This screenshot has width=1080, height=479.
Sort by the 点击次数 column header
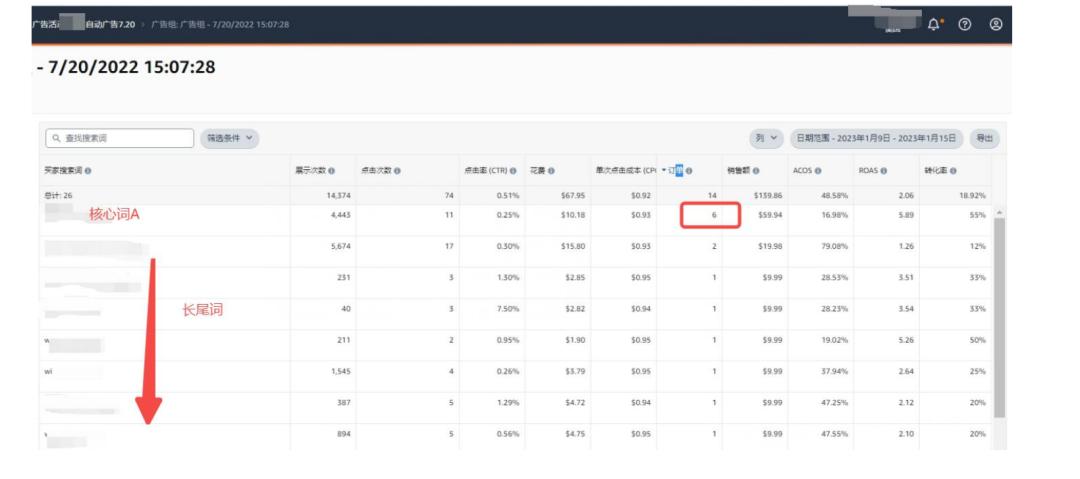375,171
